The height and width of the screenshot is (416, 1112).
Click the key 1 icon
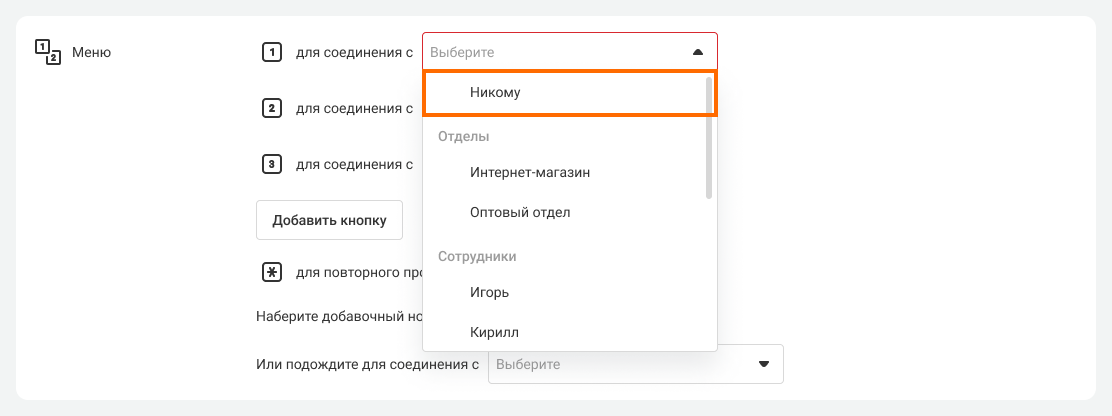(x=270, y=52)
